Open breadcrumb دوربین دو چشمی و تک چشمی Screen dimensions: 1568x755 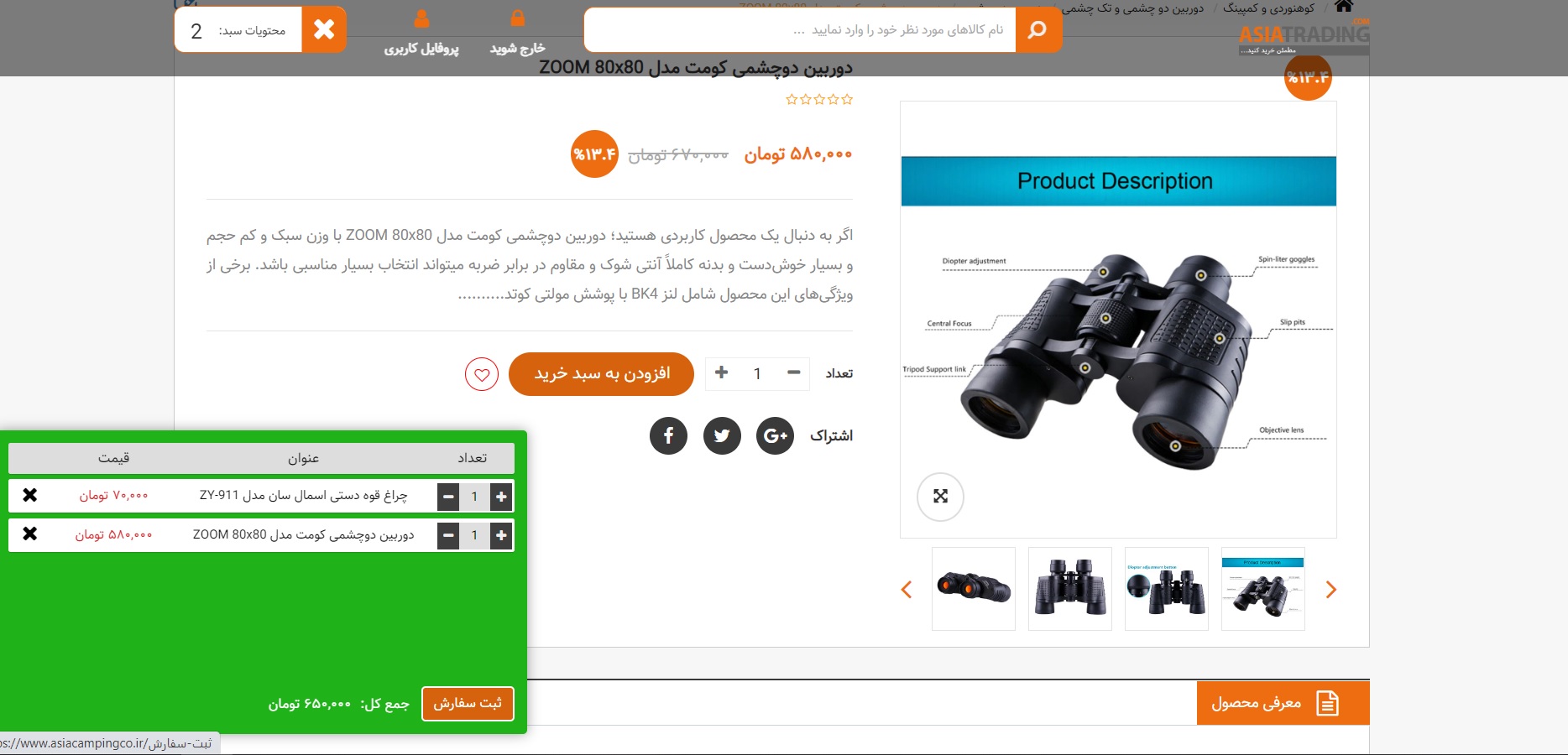click(x=1133, y=8)
